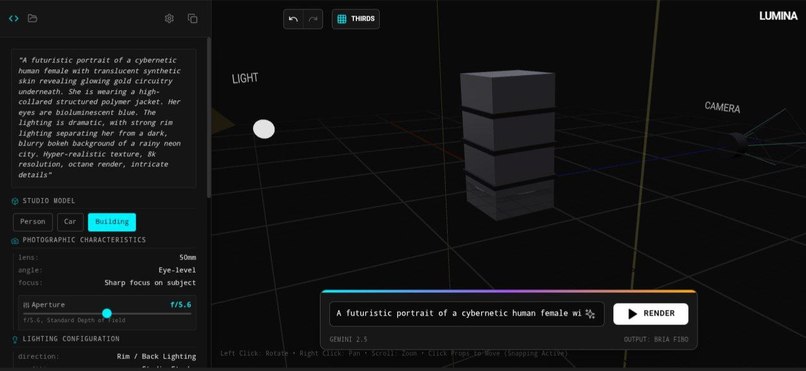Click the PHOTOGRAPHIC CHARACTERISTICS heading
Image resolution: width=806 pixels, height=371 pixels.
pyautogui.click(x=84, y=240)
